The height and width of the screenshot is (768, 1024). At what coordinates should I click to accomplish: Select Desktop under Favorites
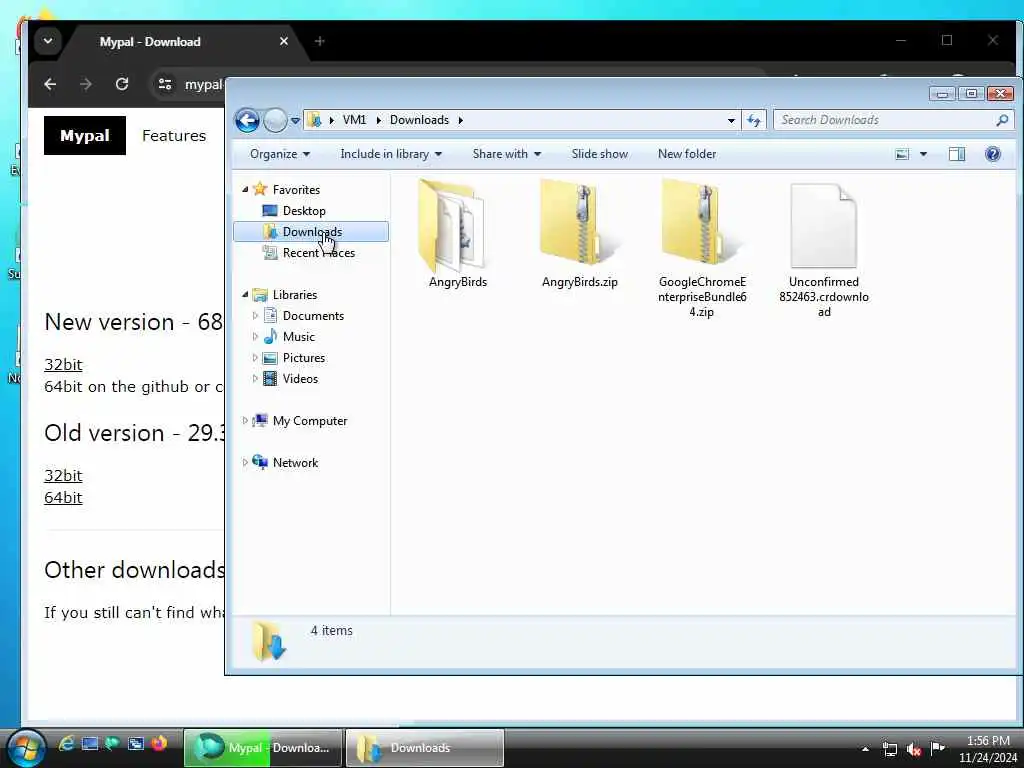304,210
